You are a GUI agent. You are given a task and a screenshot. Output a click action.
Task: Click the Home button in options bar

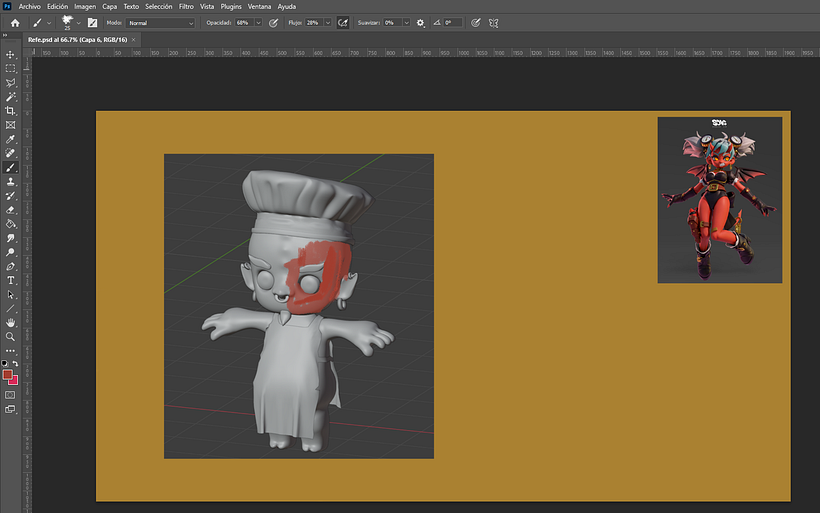point(15,22)
